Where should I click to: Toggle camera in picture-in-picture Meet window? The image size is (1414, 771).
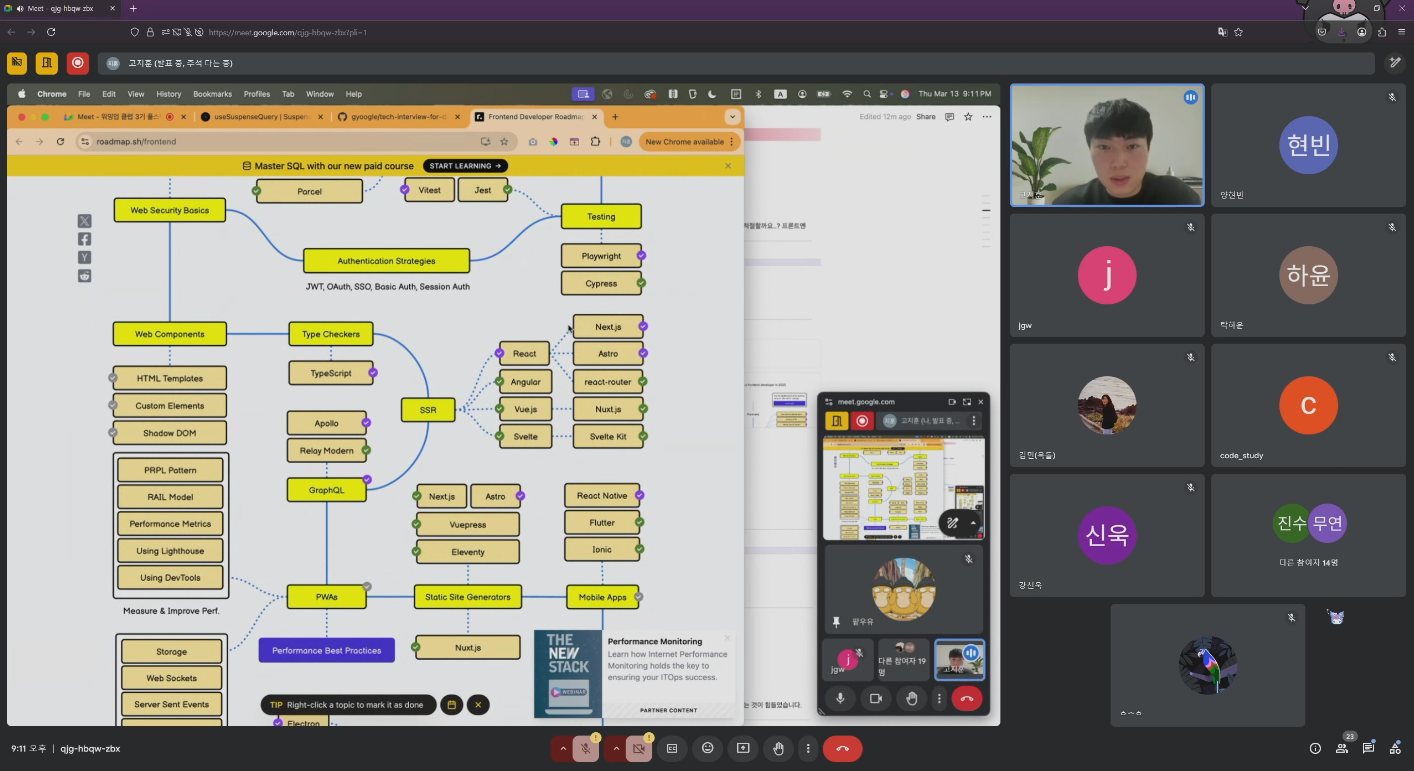click(876, 699)
